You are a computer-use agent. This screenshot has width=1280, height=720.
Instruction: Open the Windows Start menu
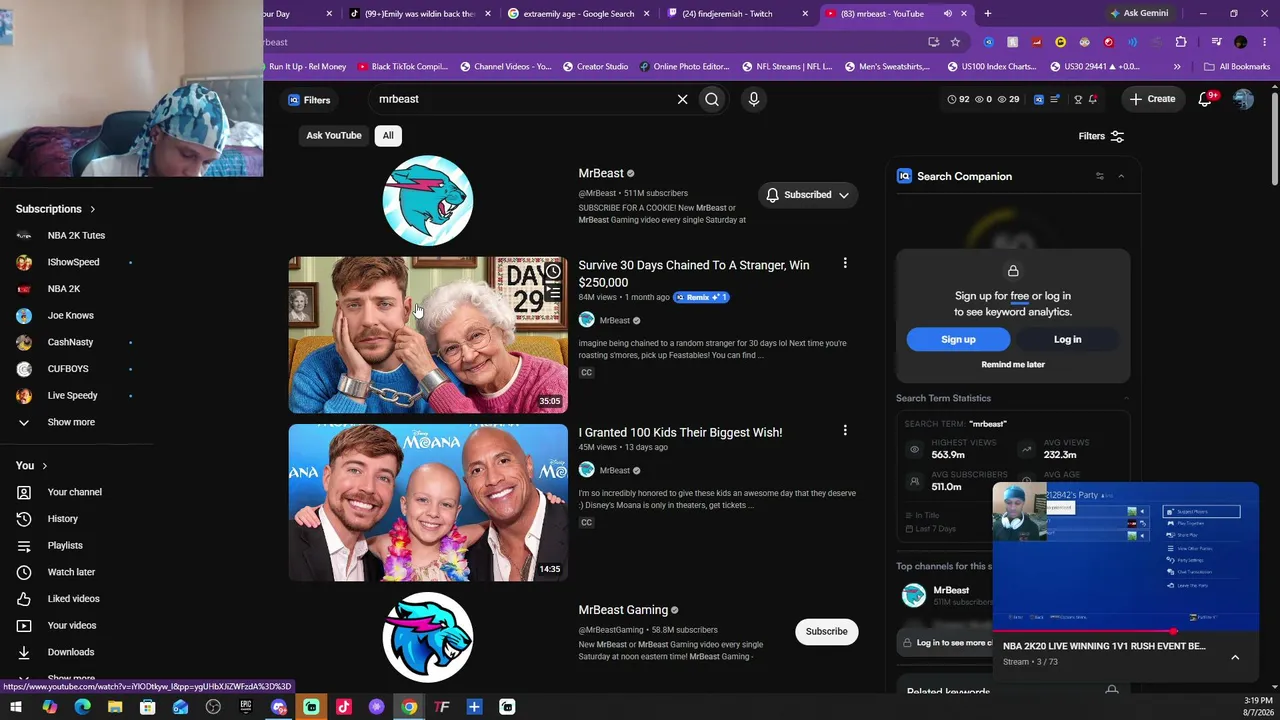point(16,707)
